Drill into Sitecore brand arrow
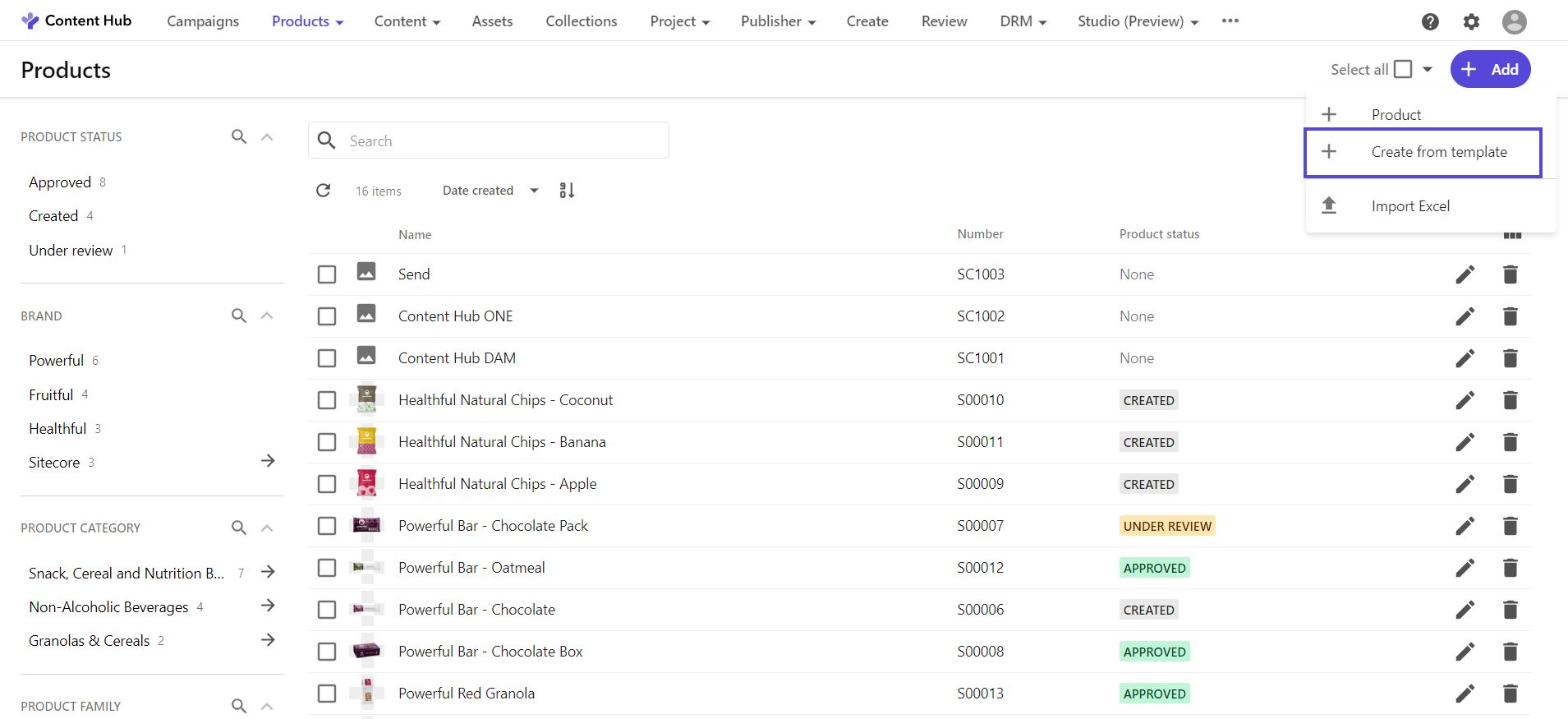1568x719 pixels. tap(268, 461)
